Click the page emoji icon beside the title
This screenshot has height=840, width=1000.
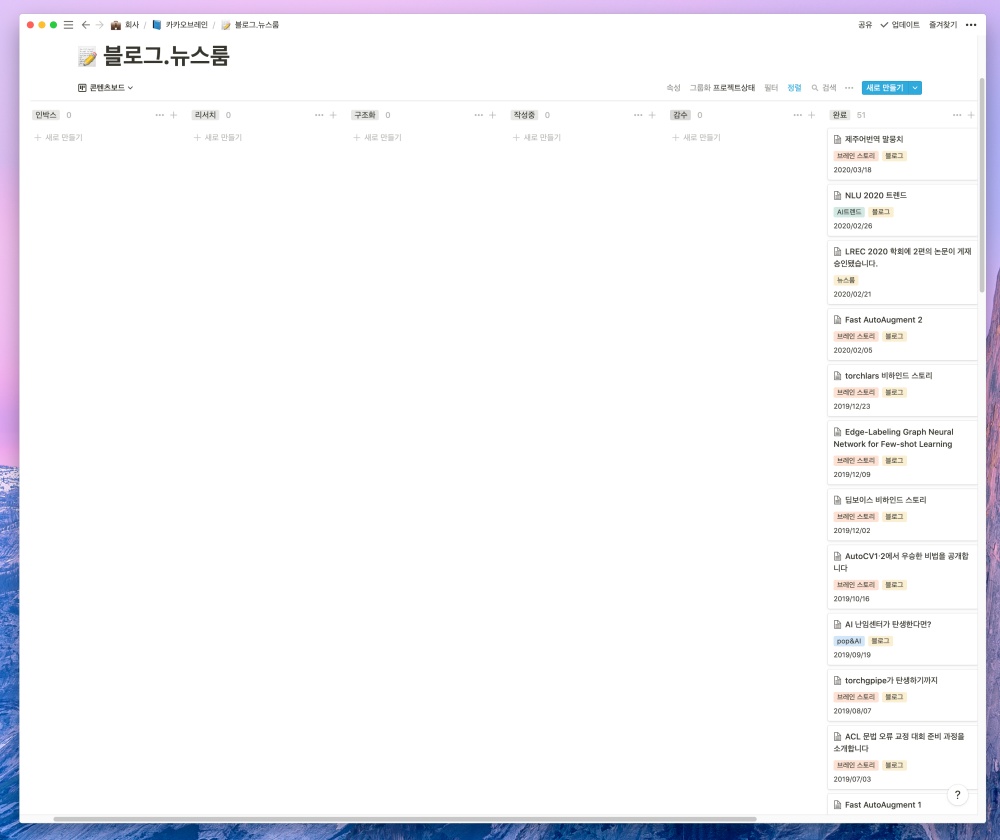click(x=87, y=58)
